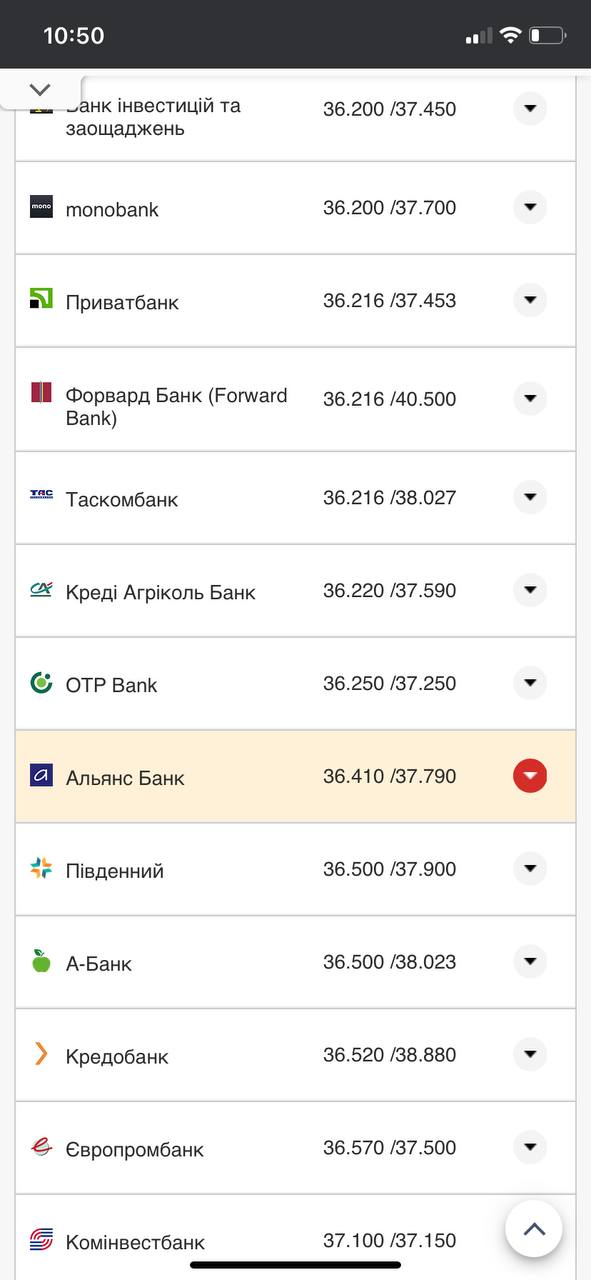This screenshot has height=1280, width=591.
Task: Click the Кредобанк orange arrow logo
Action: pos(40,1054)
